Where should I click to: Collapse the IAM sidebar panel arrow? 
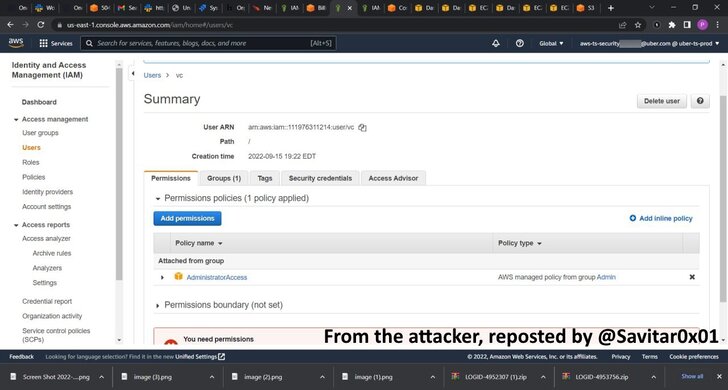pos(132,73)
